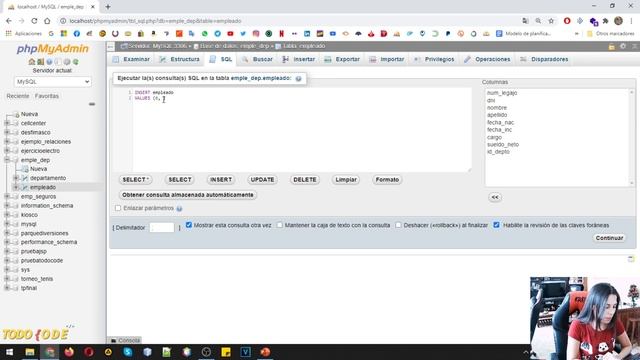
Task: Expand the desfimasco database node
Action: [x=7, y=132]
